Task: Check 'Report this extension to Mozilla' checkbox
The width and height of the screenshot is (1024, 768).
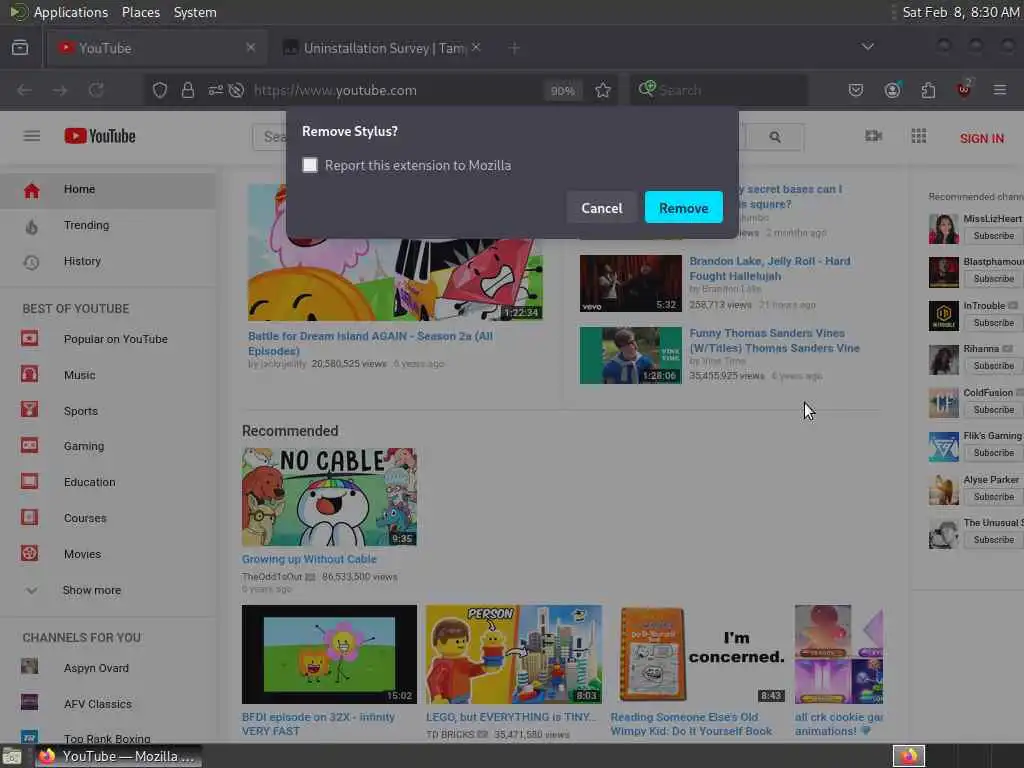Action: tap(310, 165)
